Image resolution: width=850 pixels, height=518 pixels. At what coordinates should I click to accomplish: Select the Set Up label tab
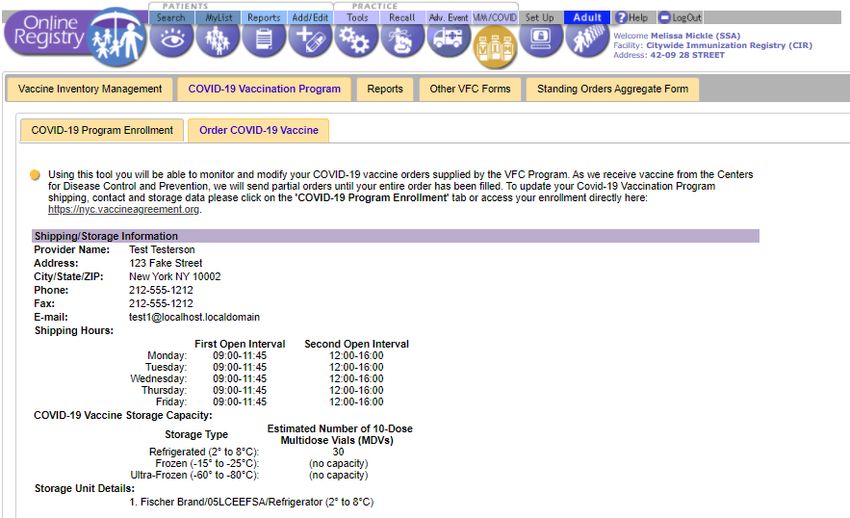(x=540, y=17)
